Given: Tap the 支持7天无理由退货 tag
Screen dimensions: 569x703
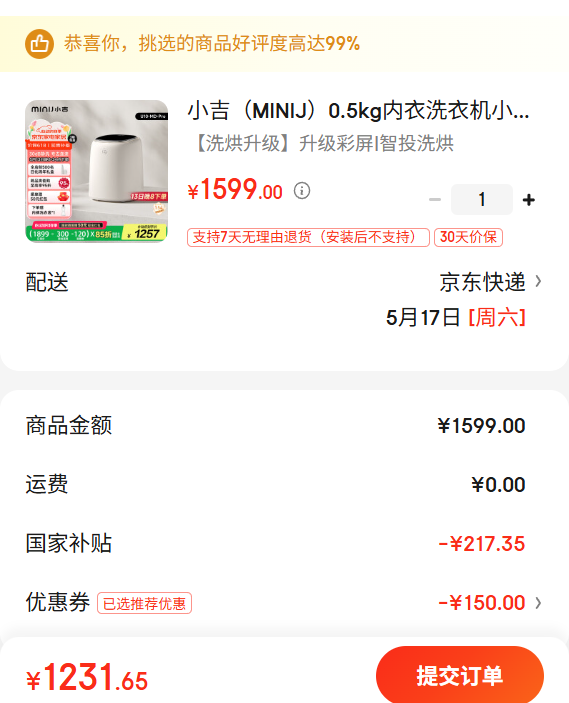Looking at the screenshot, I should pyautogui.click(x=308, y=237).
